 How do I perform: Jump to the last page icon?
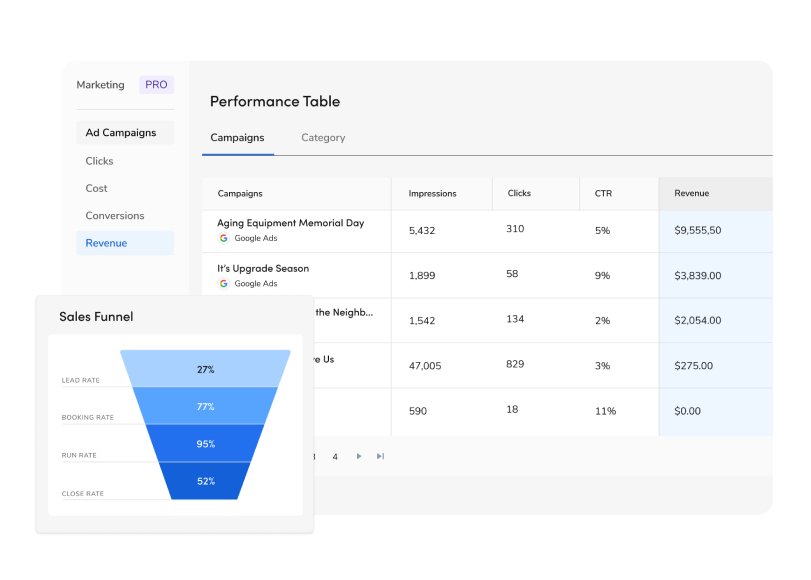click(x=381, y=456)
